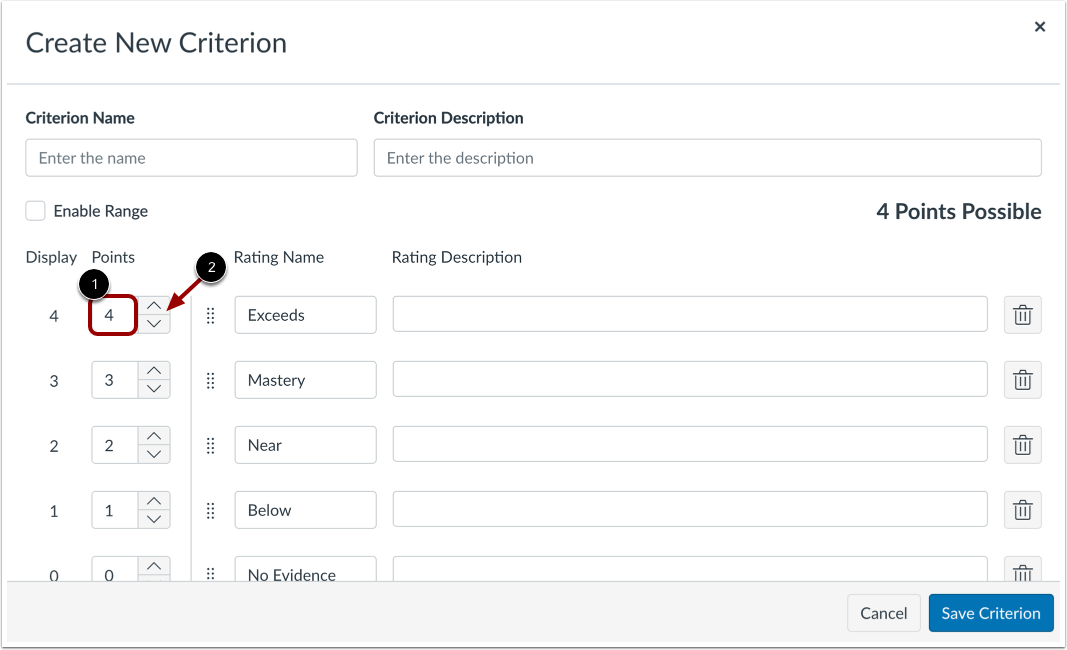This screenshot has height=650, width=1067.
Task: Click the Mastery rating description field
Action: click(689, 380)
